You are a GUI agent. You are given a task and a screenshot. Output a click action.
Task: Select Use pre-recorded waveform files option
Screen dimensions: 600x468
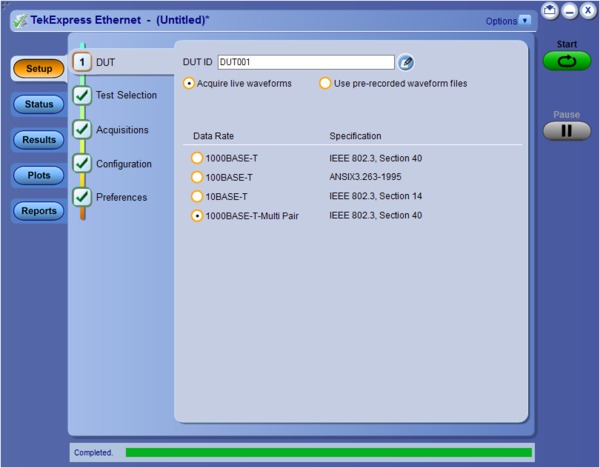(x=325, y=83)
